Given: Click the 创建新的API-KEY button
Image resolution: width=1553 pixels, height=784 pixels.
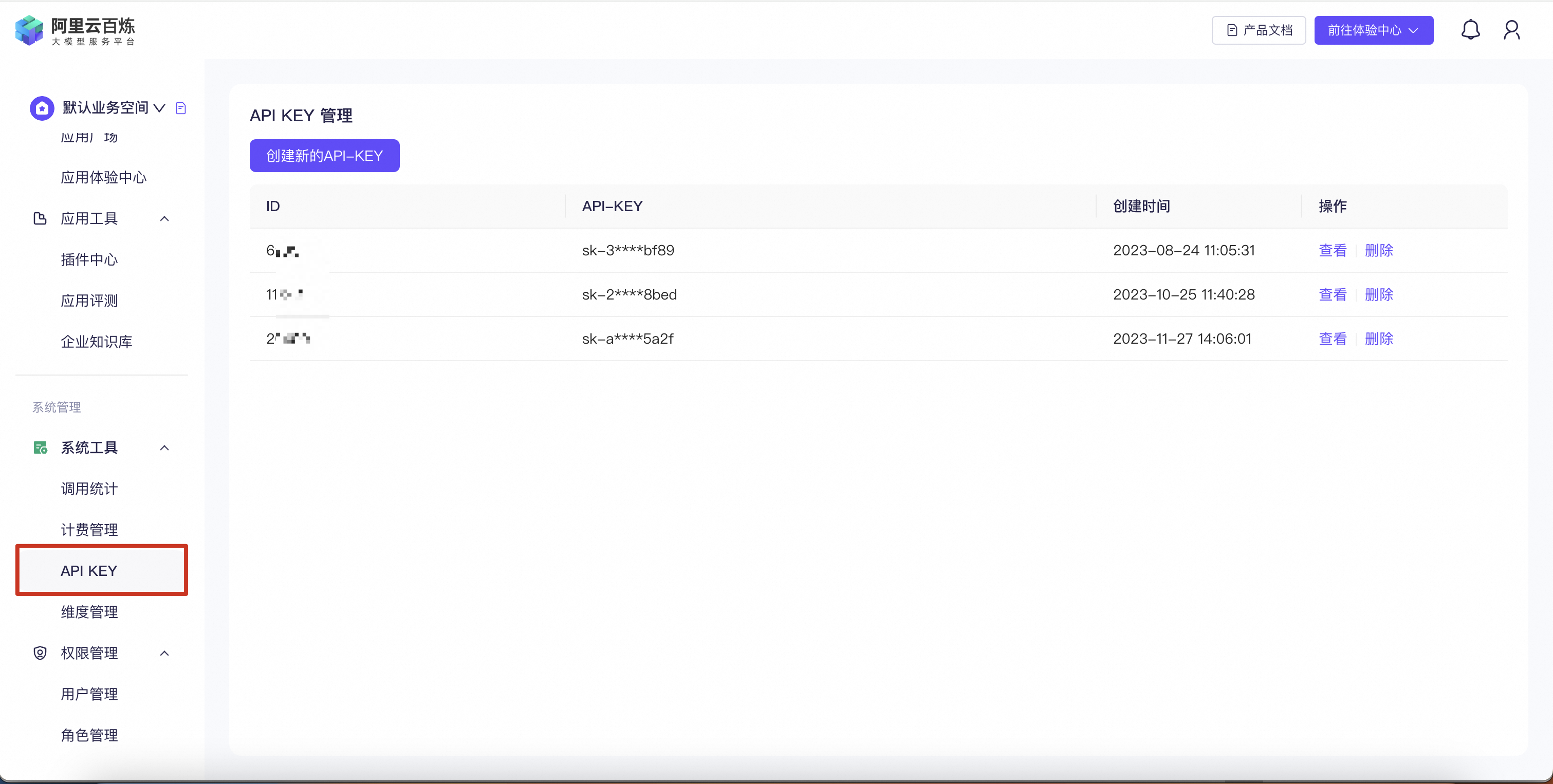Looking at the screenshot, I should click(x=324, y=156).
